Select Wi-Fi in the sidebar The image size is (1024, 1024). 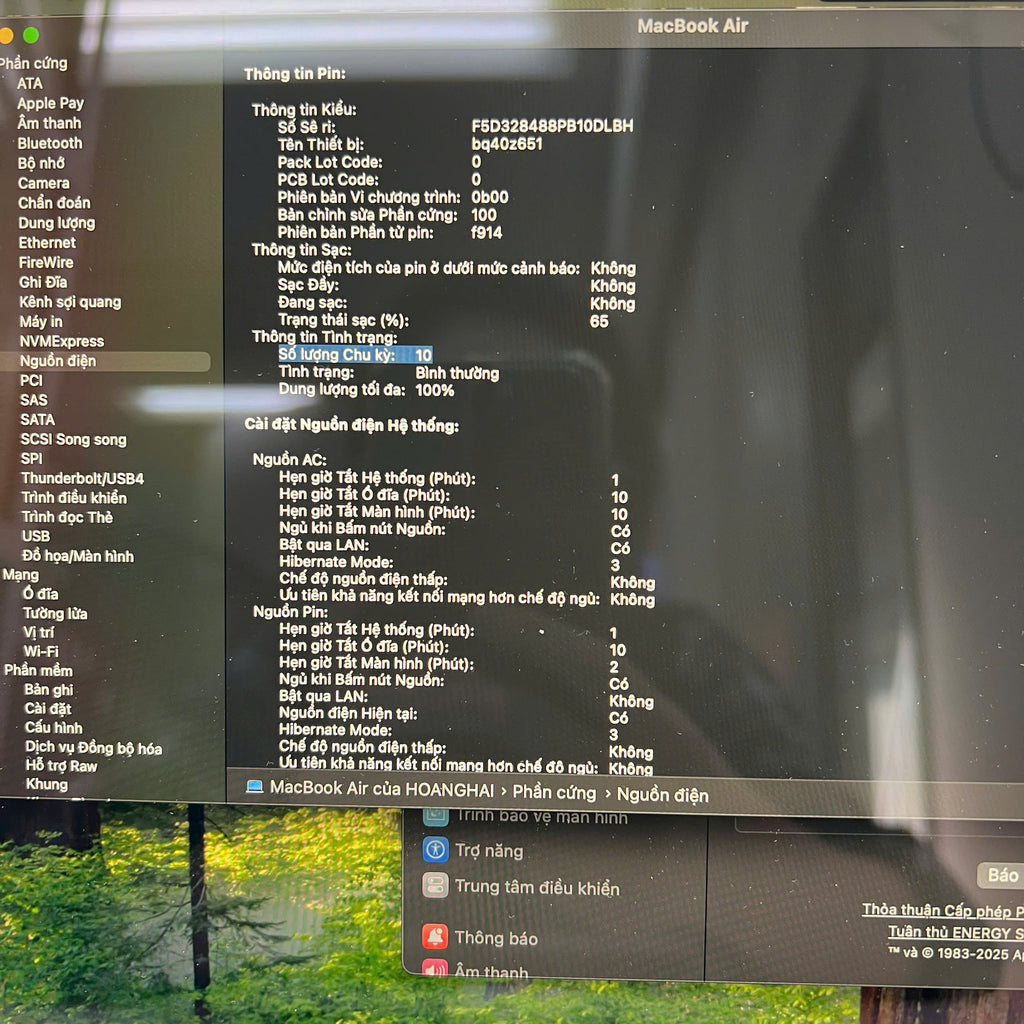41,651
